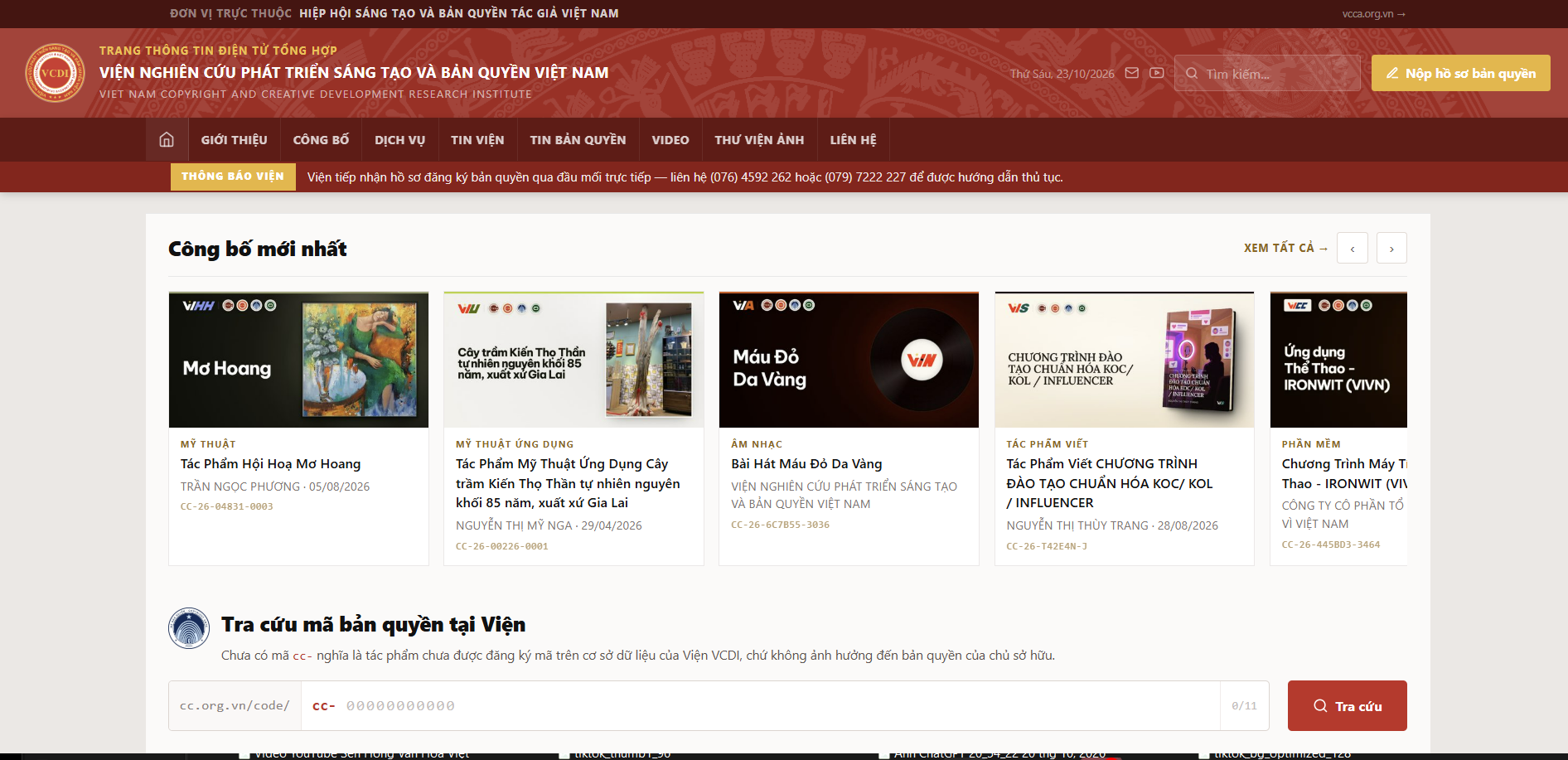Open the Cây trầm Kiến Thọ Thần thumbnail
Screen dimensions: 1568x760
tap(573, 359)
